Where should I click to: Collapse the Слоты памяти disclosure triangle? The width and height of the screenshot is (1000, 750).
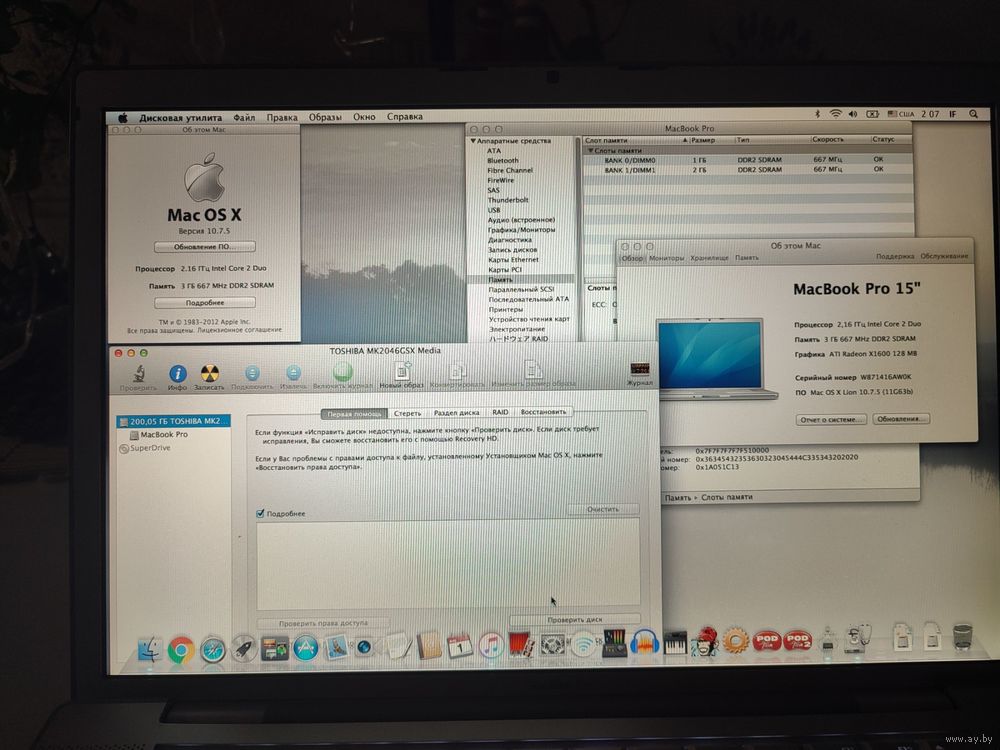click(589, 150)
